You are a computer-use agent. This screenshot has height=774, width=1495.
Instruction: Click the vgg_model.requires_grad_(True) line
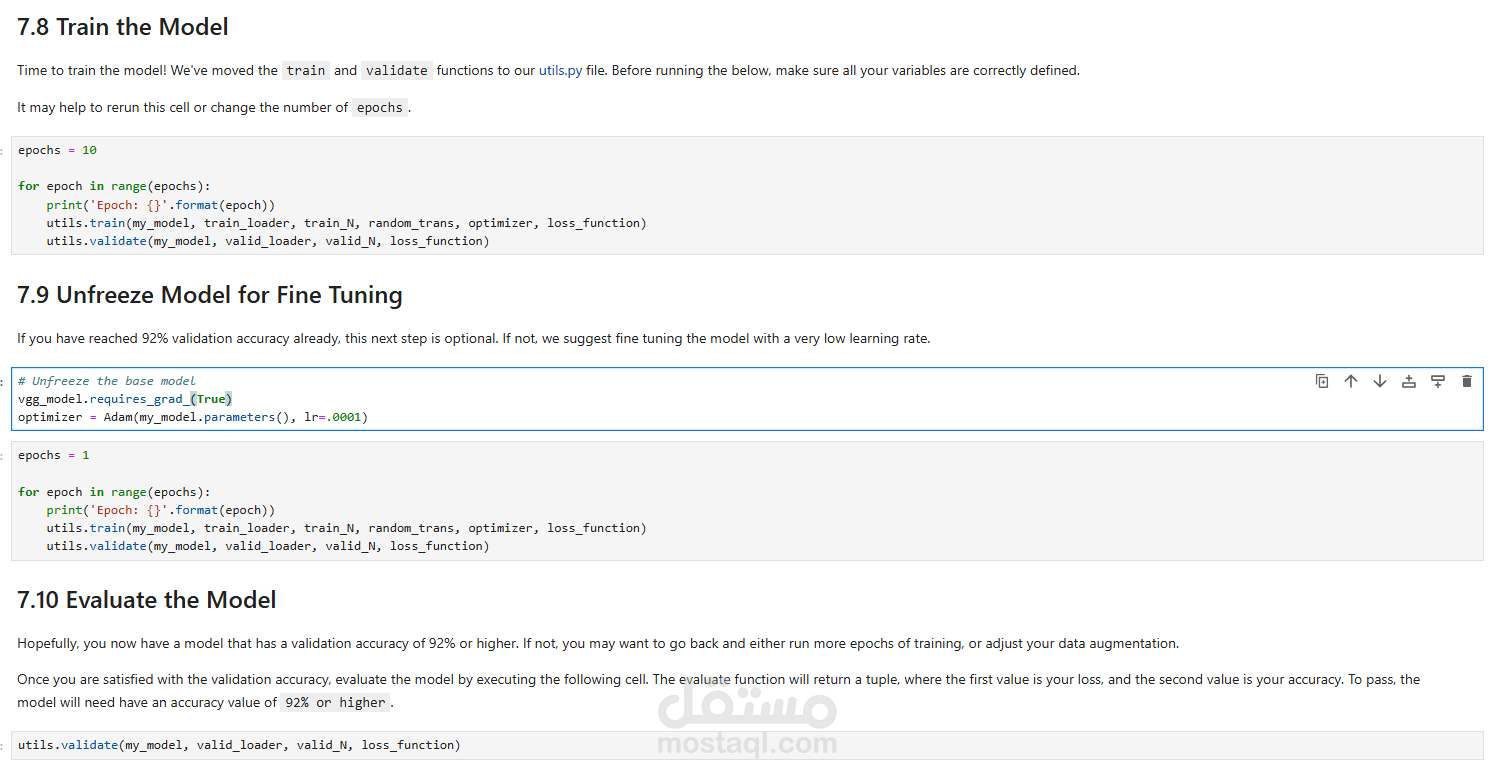[x=125, y=399]
